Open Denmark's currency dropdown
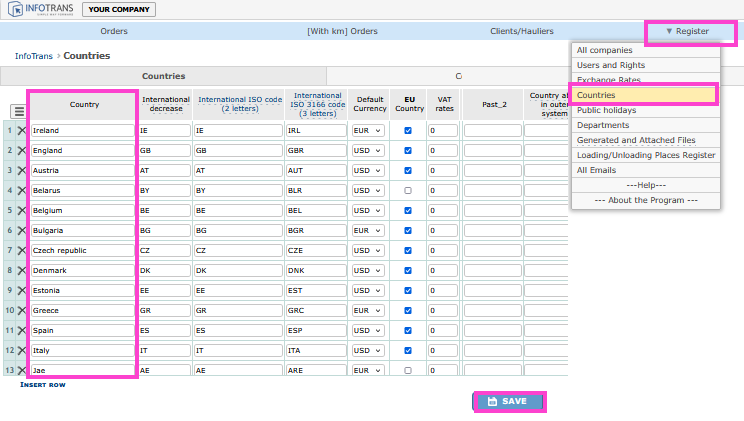Image resolution: width=744 pixels, height=421 pixels. pyautogui.click(x=368, y=271)
